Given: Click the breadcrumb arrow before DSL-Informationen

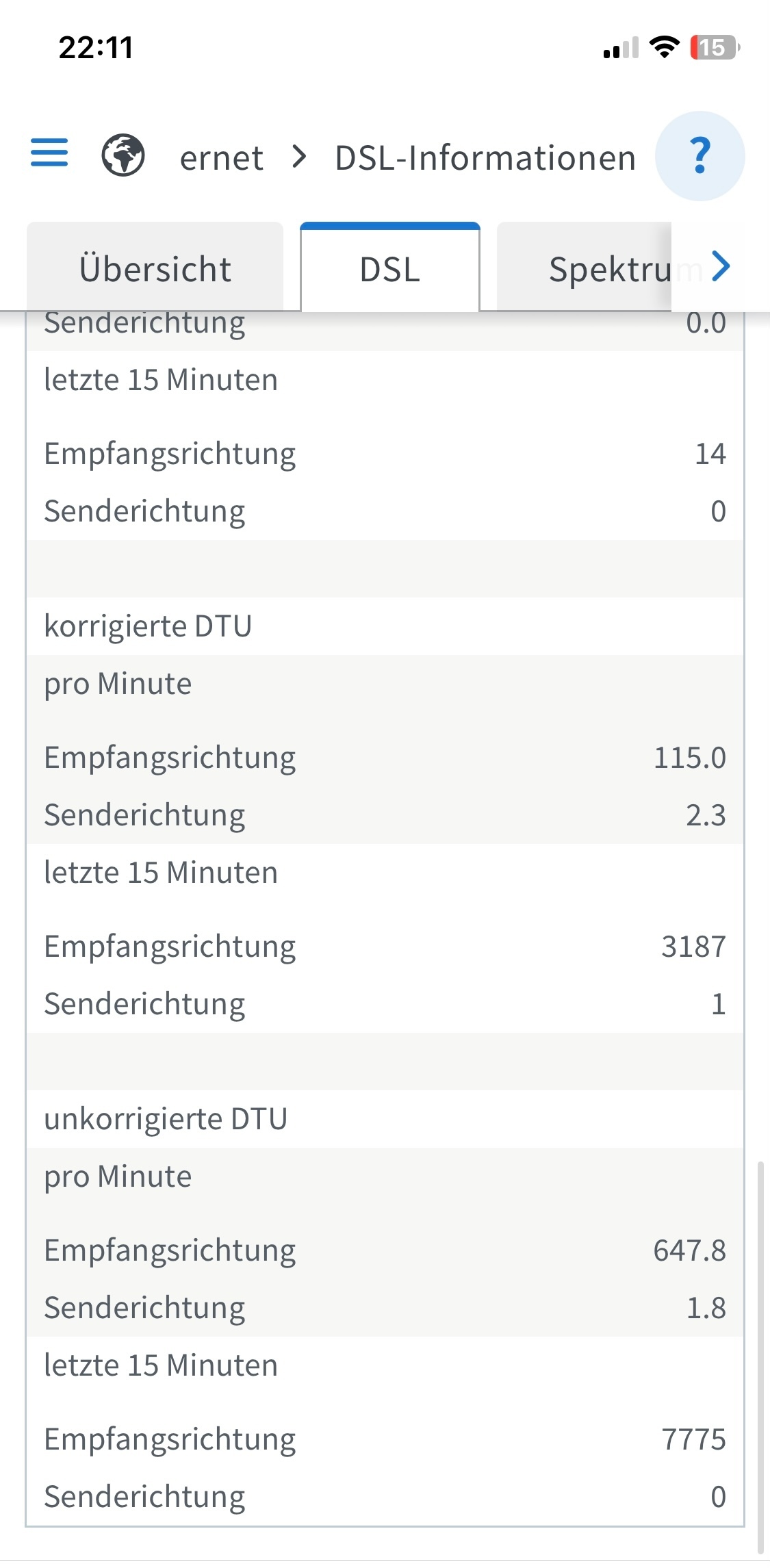Looking at the screenshot, I should [299, 157].
